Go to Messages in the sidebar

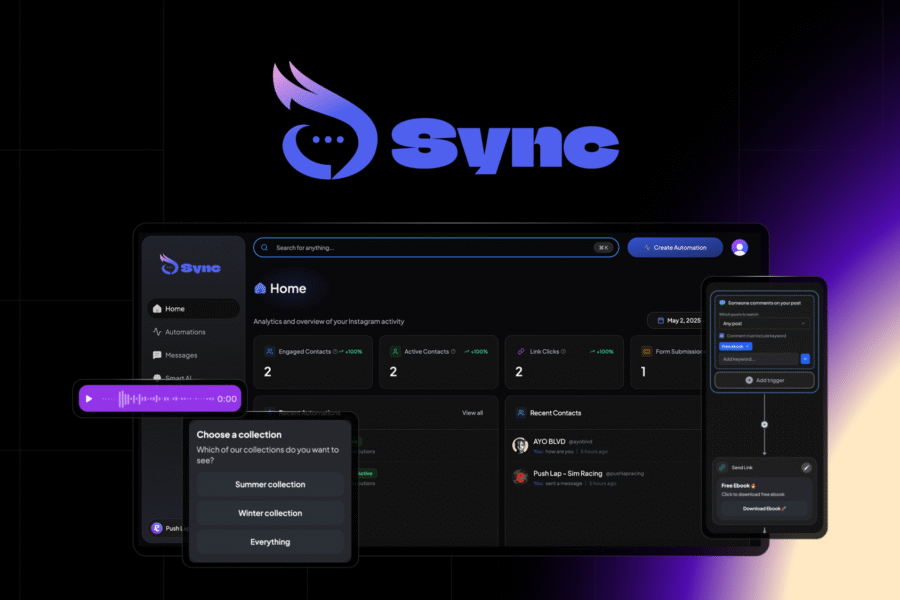coord(180,355)
